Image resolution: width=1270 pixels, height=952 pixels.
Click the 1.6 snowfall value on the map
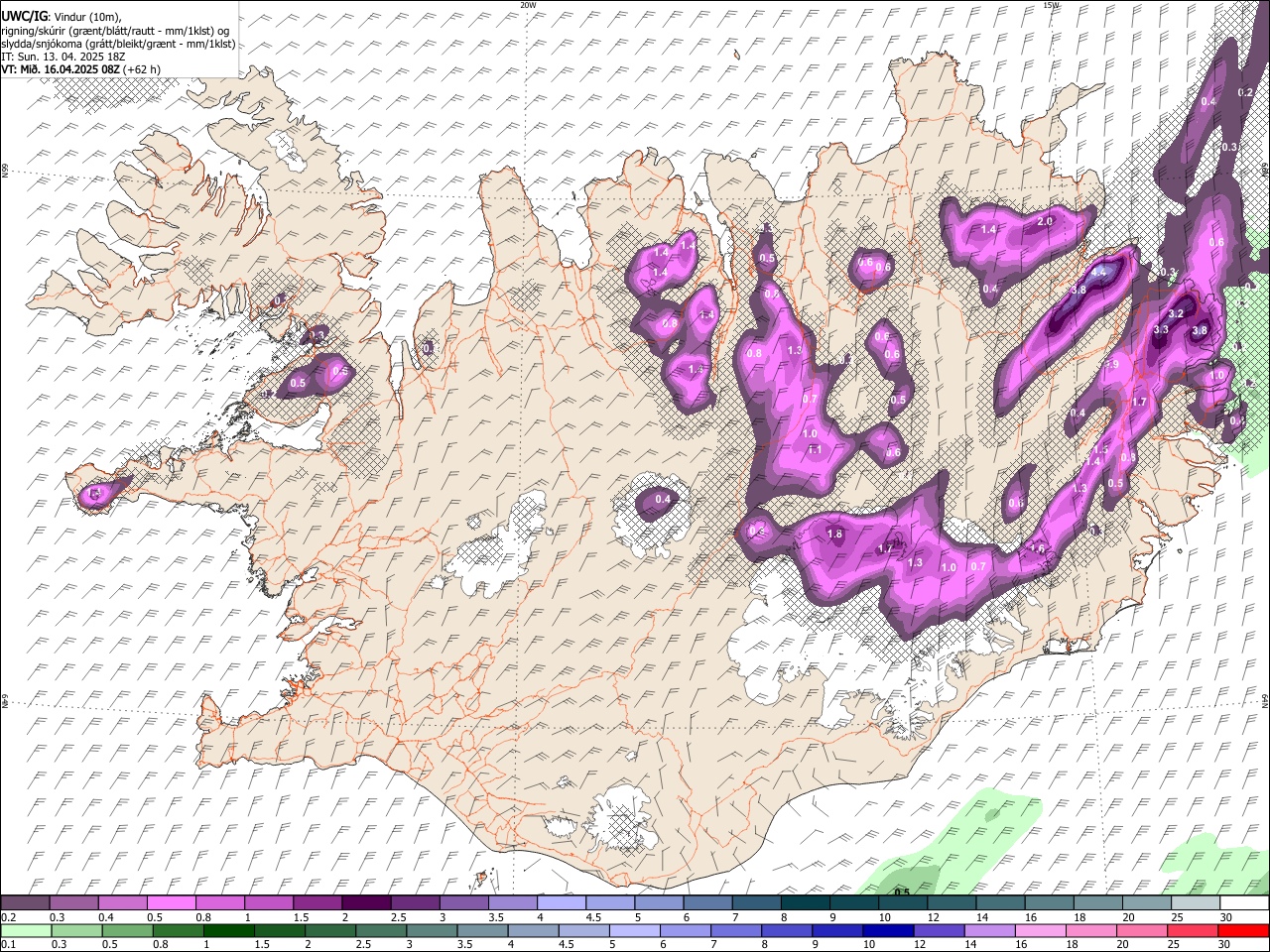click(1038, 548)
